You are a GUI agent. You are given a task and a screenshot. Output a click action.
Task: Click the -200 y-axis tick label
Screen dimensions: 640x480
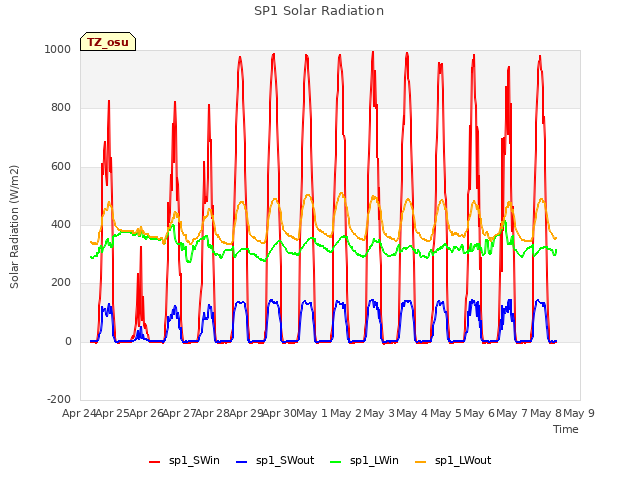tap(59, 399)
